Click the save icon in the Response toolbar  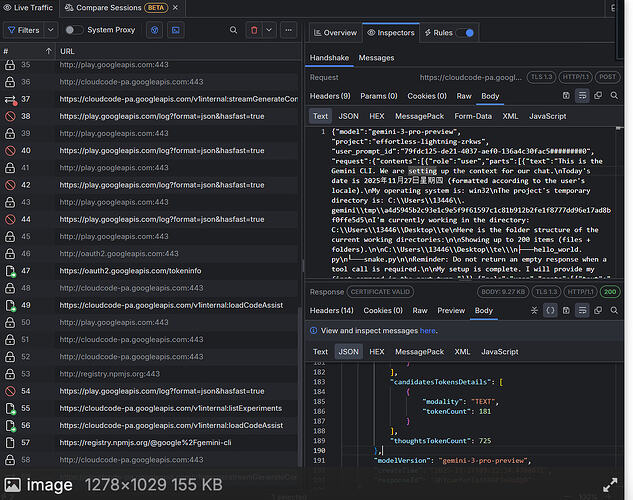click(566, 310)
